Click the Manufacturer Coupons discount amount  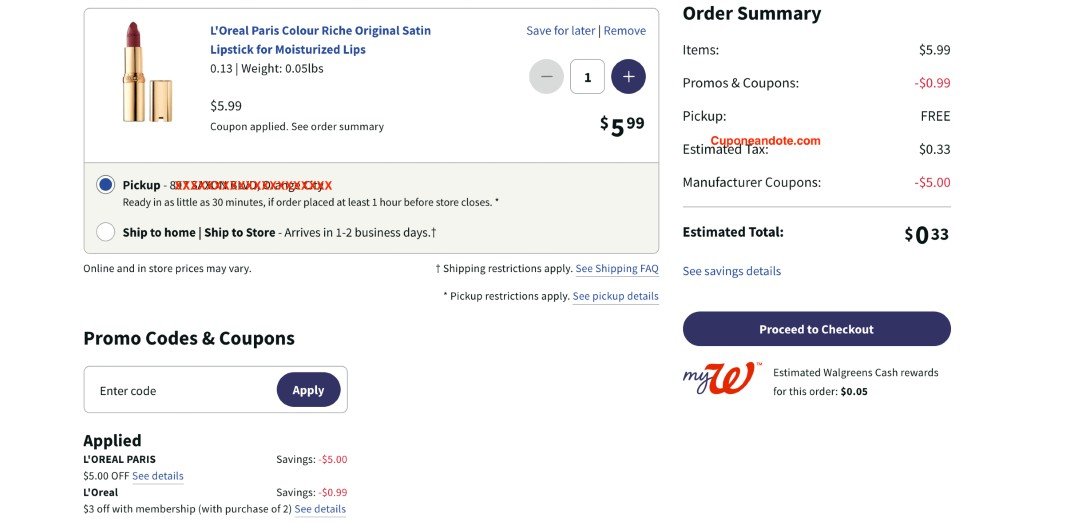[932, 183]
